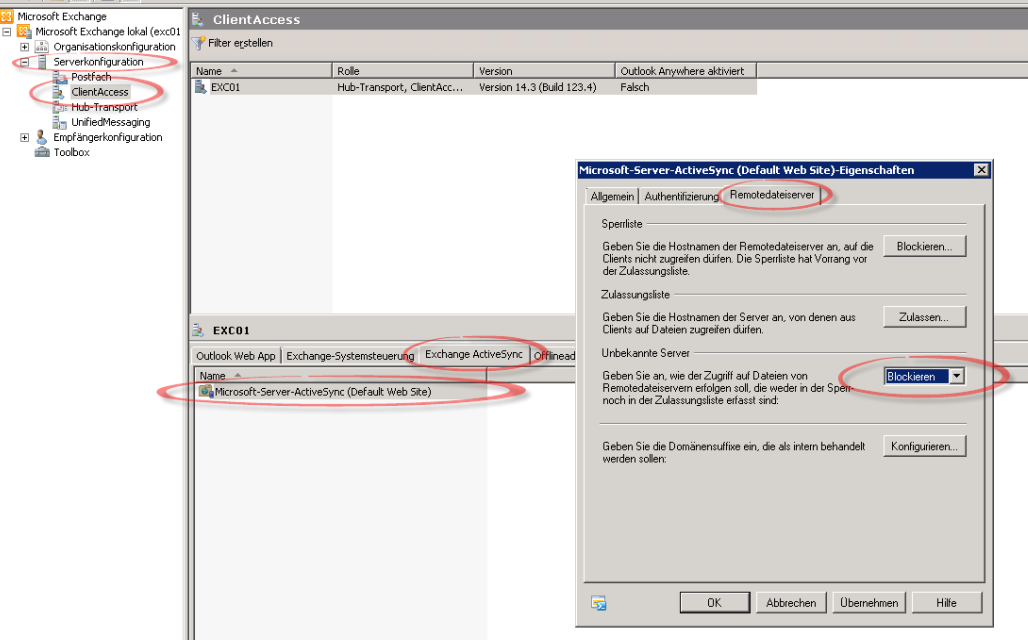Click the Postfach mailbox icon
Viewport: 1028px width, 640px height.
tap(60, 77)
